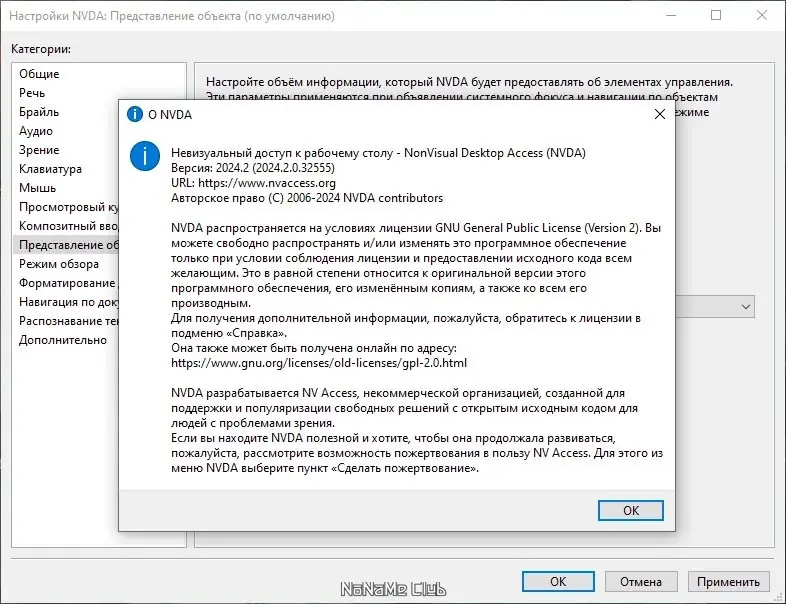Click OK in the About NVDA dialog
The height and width of the screenshot is (604, 786).
coord(631,510)
